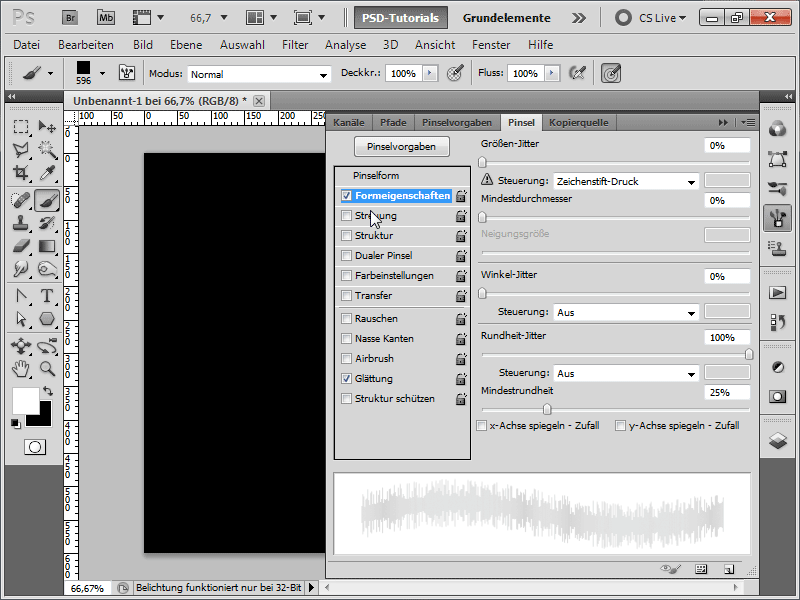
Task: Open the Ebene menu
Action: coord(186,45)
